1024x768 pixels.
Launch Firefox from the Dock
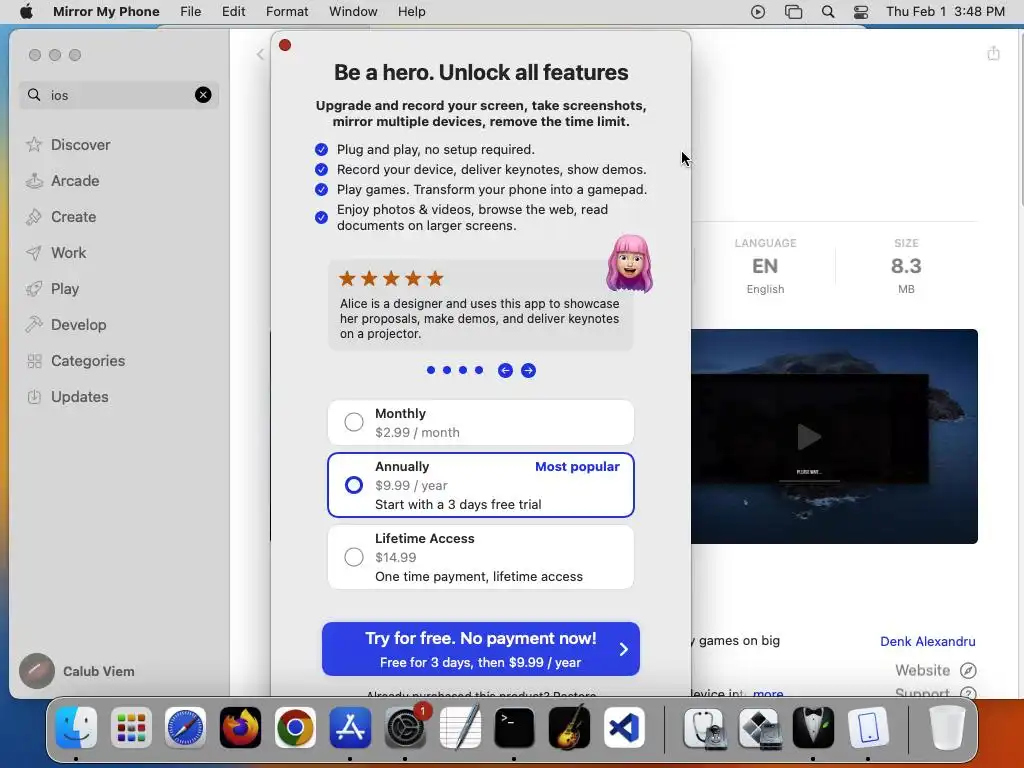pyautogui.click(x=240, y=728)
